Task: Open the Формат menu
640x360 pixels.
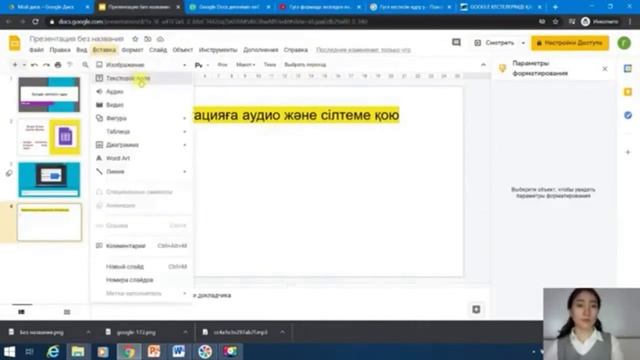Action: coord(132,50)
